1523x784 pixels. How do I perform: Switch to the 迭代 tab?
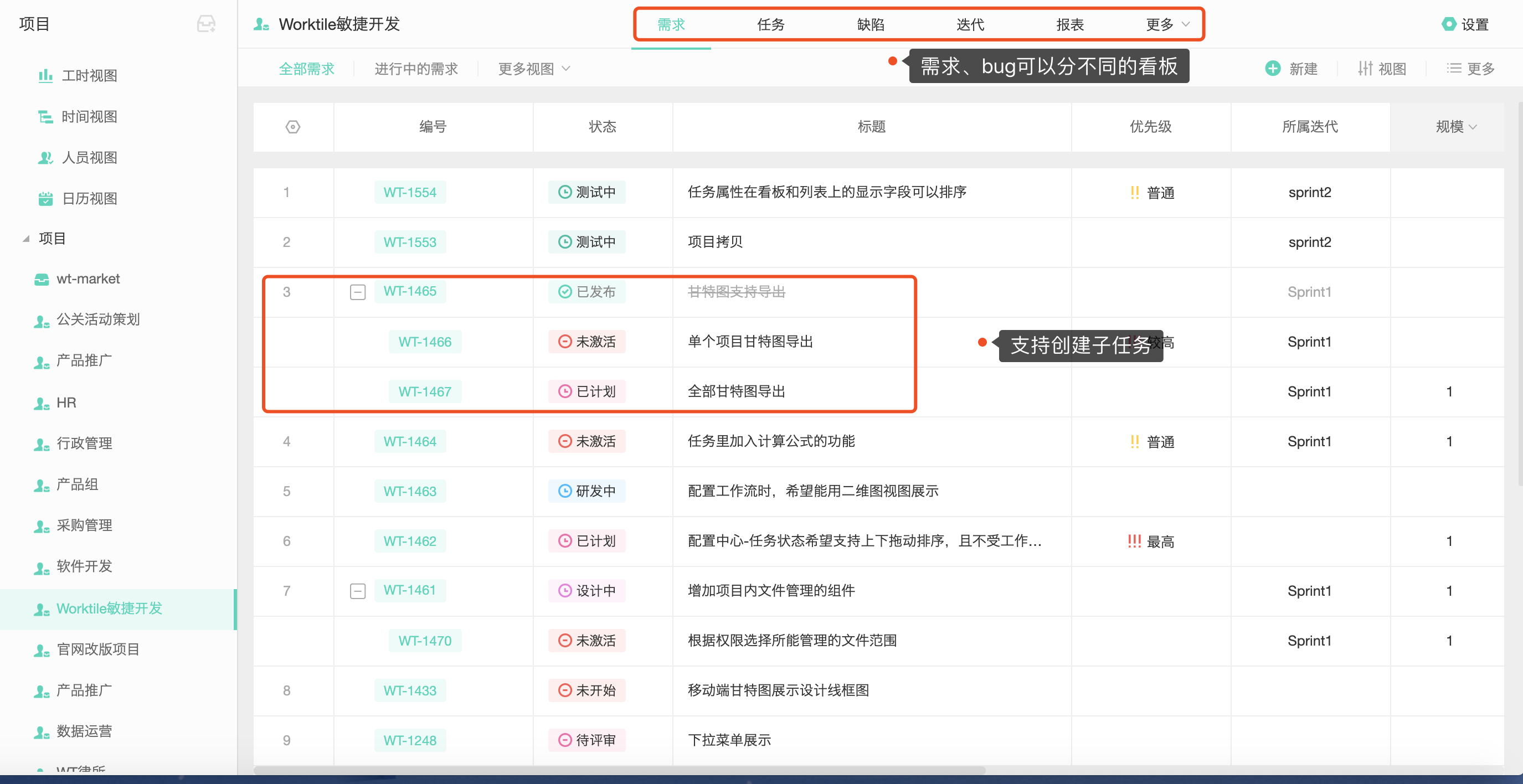(x=969, y=25)
